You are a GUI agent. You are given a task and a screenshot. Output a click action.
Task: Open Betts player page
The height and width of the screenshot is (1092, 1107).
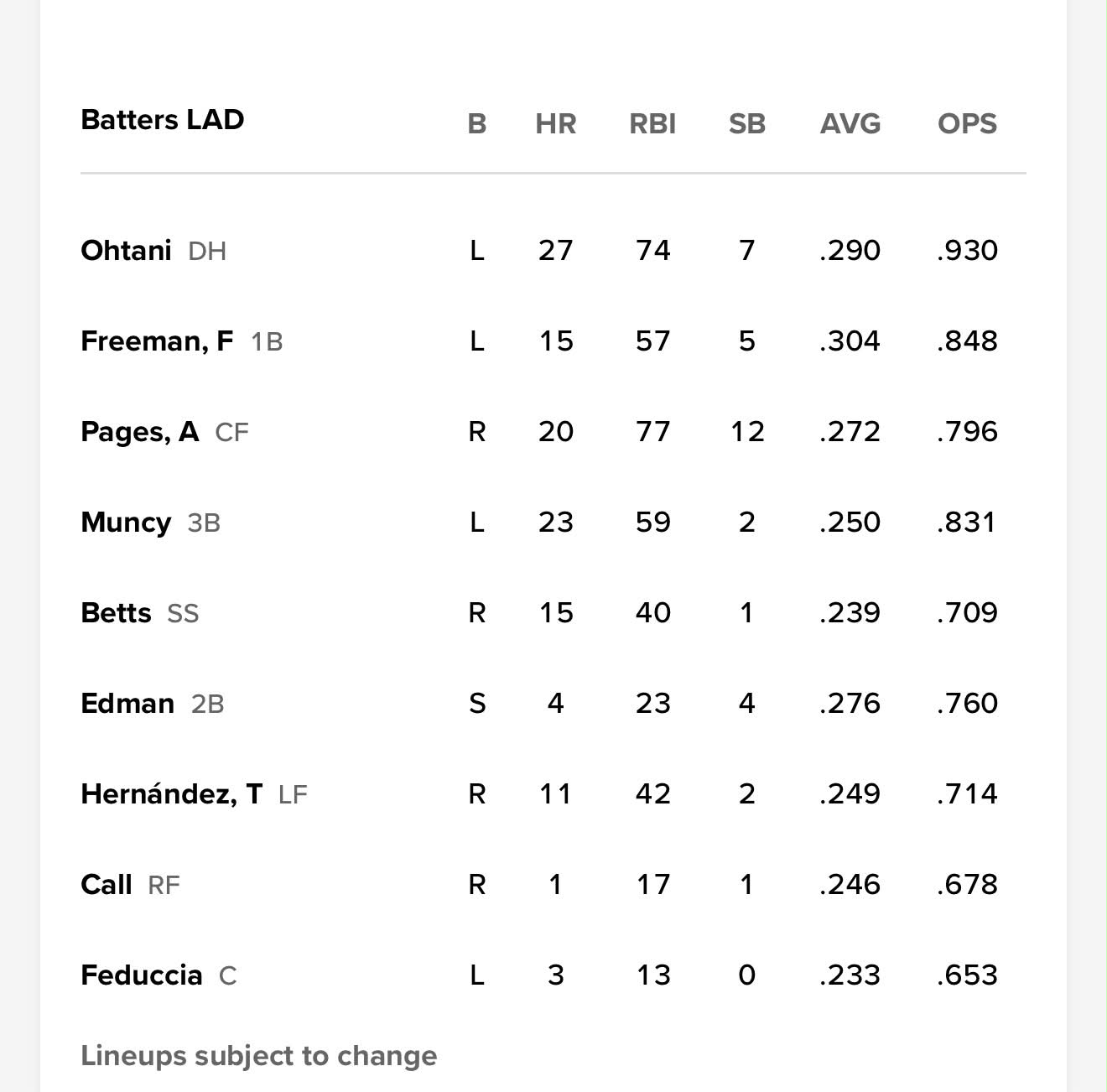coord(116,612)
